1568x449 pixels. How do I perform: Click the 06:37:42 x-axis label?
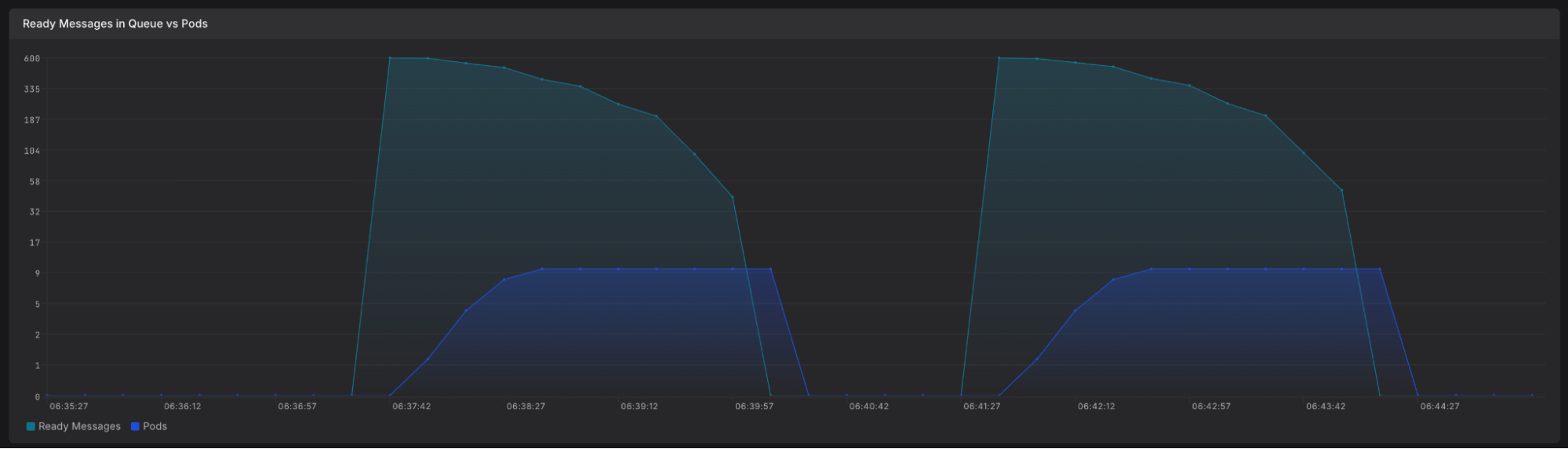412,407
